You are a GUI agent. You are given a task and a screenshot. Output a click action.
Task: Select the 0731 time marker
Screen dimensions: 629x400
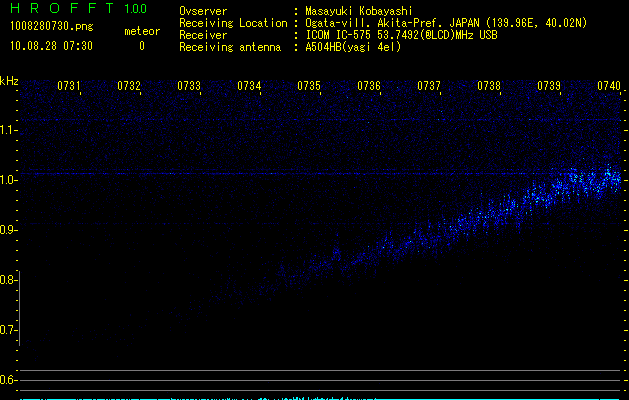coord(69,87)
